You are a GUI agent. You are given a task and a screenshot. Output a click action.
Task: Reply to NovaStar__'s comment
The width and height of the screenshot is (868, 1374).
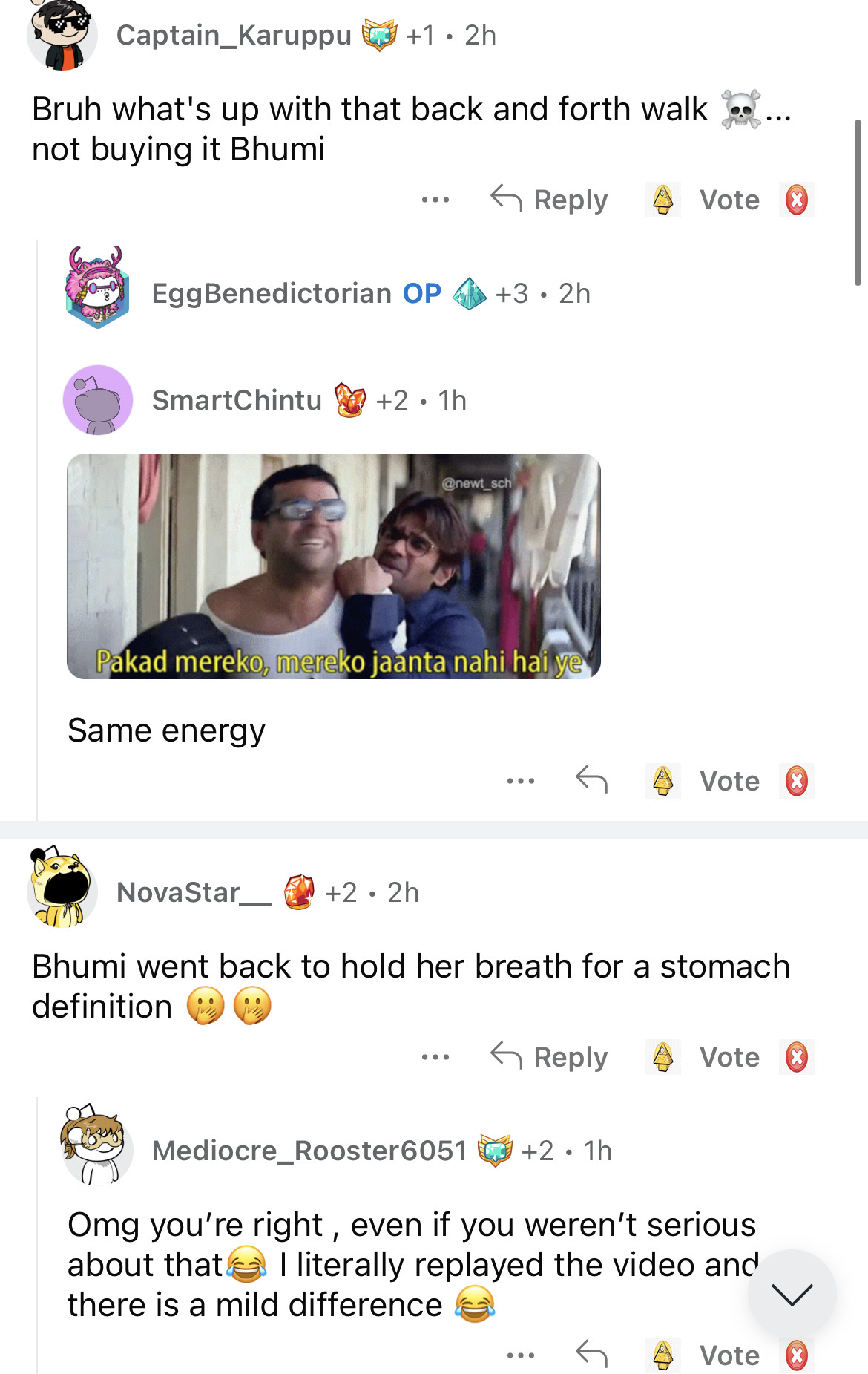tap(550, 1056)
